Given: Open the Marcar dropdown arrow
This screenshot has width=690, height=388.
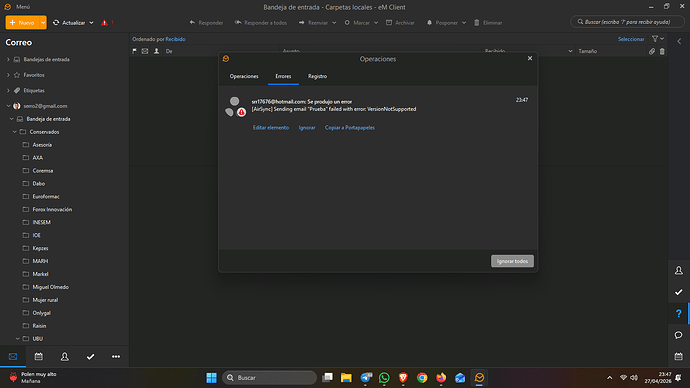Looking at the screenshot, I should pos(376,22).
